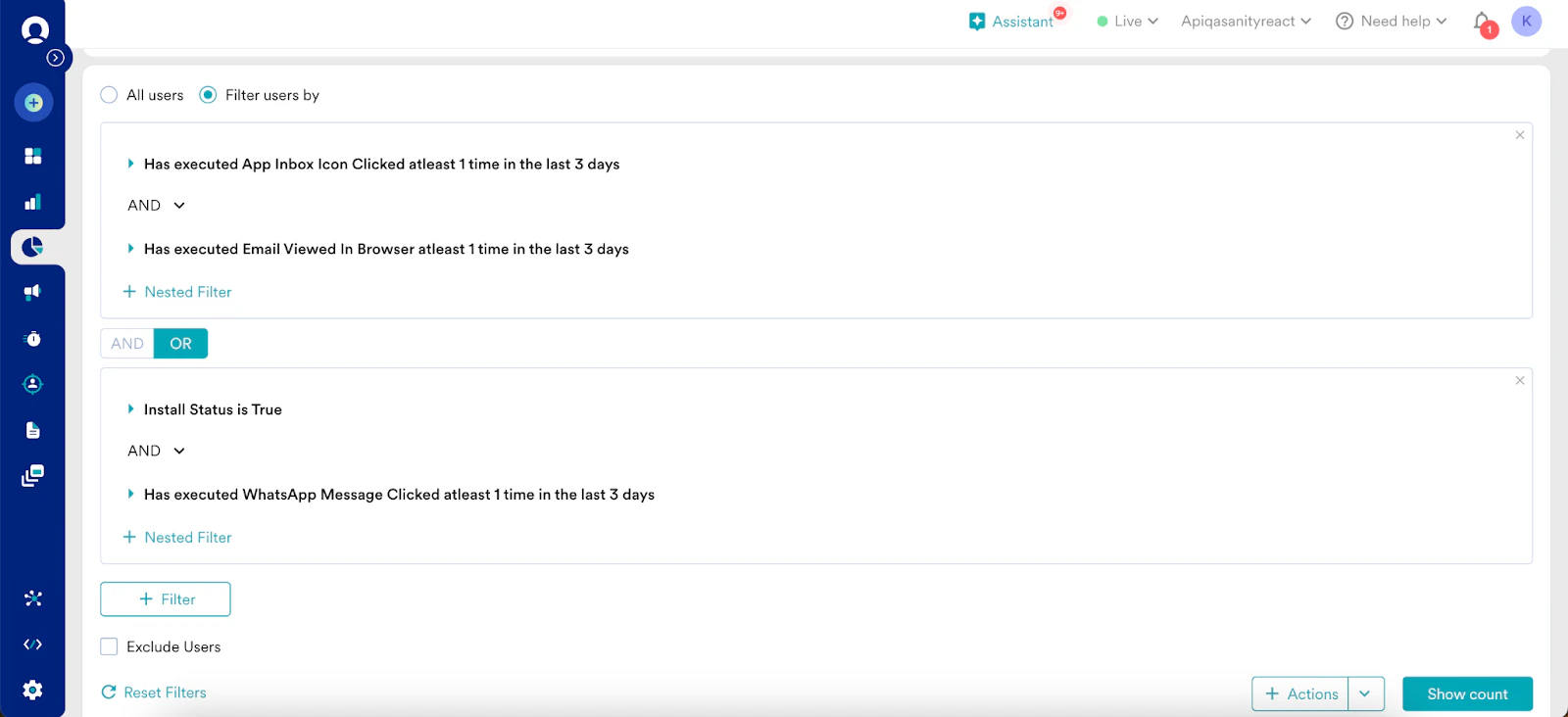1568x717 pixels.
Task: Select the All users radio button
Action: 109,95
